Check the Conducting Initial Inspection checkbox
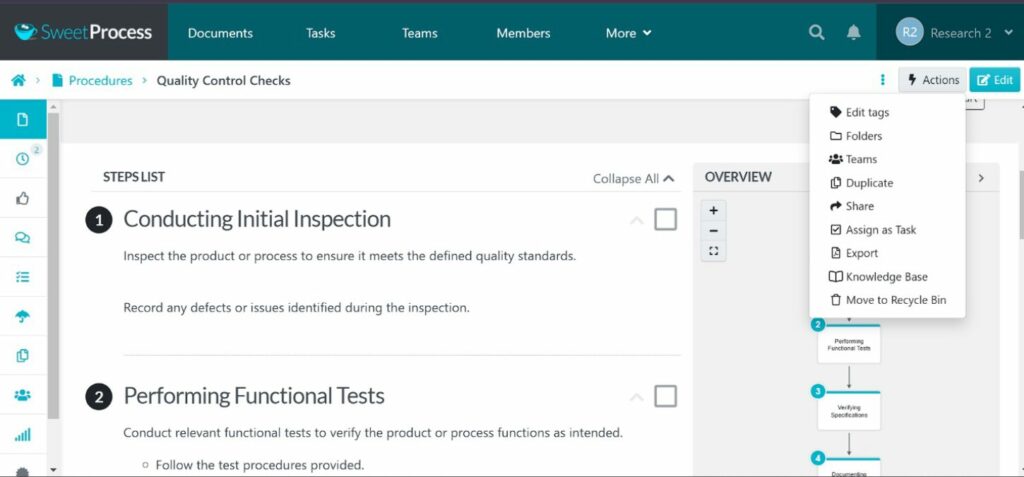1024x477 pixels. [x=665, y=219]
